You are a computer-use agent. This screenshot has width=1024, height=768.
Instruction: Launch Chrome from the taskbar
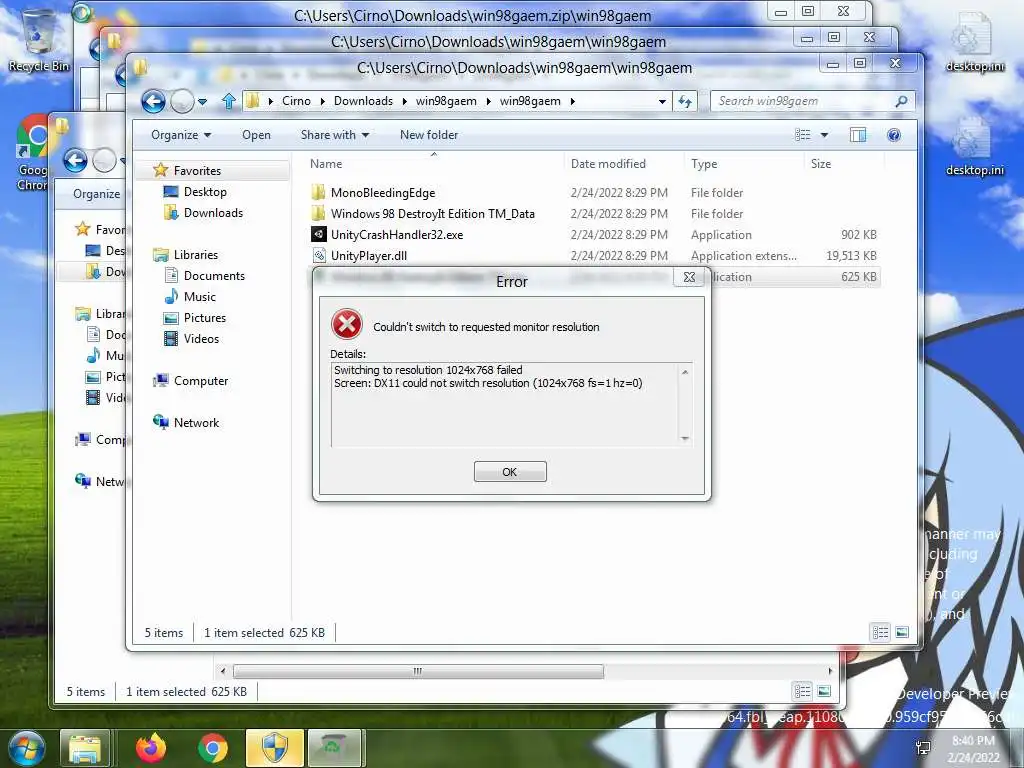(x=213, y=748)
